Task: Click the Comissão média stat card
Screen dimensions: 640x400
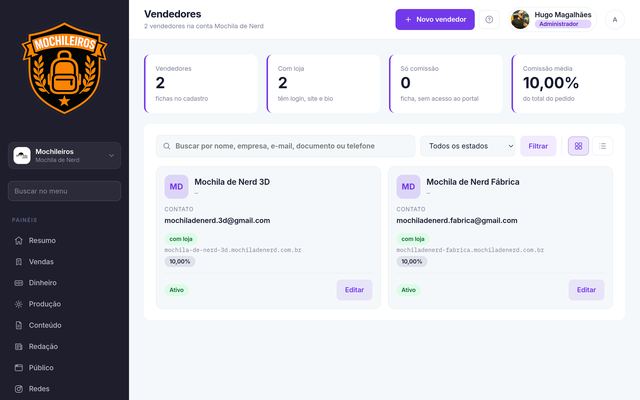Action: click(568, 84)
